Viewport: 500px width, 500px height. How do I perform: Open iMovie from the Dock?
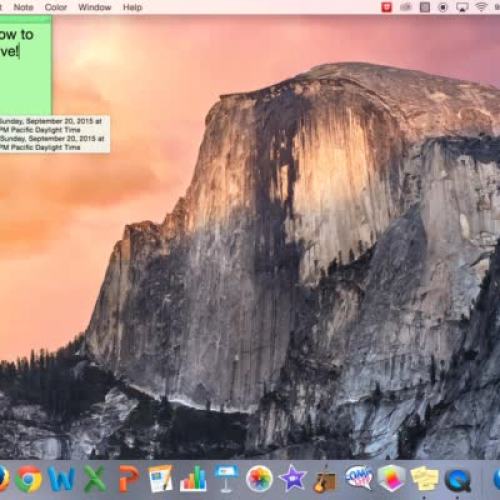tap(292, 479)
